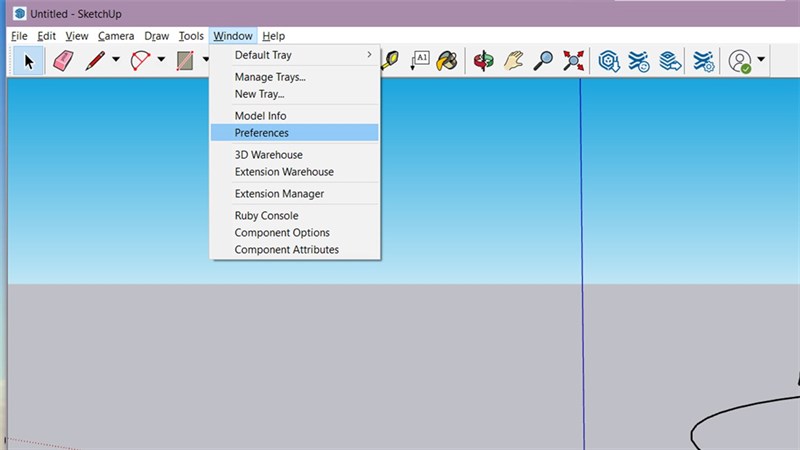Open the Camera menu
The width and height of the screenshot is (800, 450).
[x=116, y=36]
